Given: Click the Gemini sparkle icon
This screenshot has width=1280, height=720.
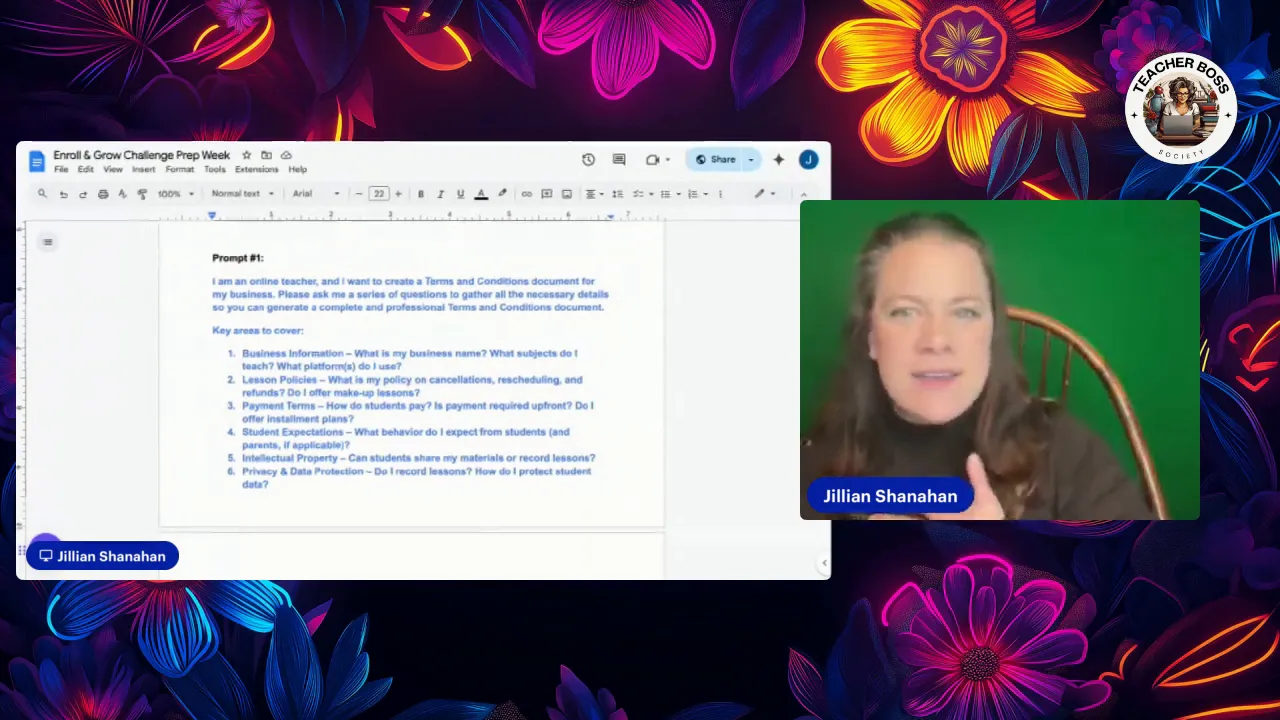Looking at the screenshot, I should coord(779,159).
